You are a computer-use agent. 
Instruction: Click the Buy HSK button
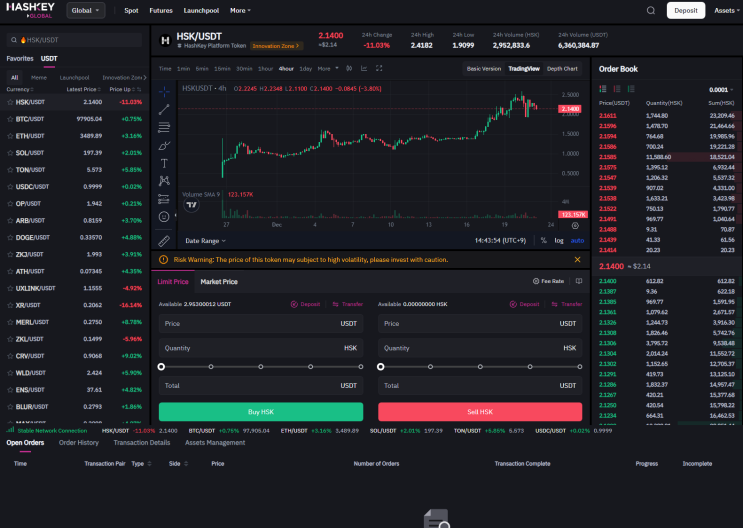point(261,412)
